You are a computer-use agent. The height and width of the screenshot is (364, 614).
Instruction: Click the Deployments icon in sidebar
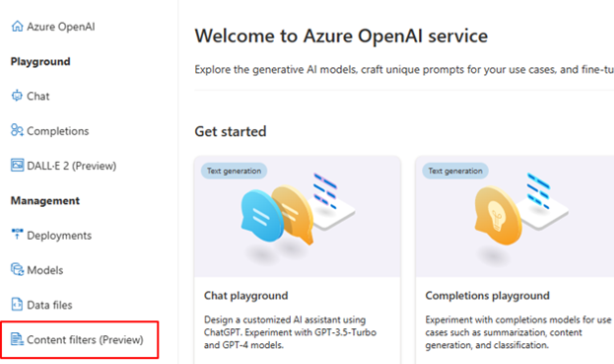click(17, 234)
